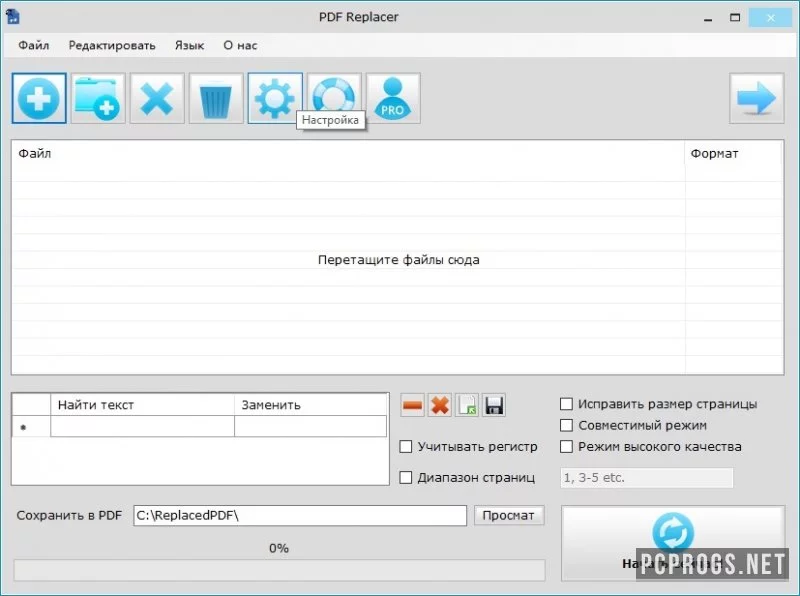Click the PRO user icon

pos(393,98)
